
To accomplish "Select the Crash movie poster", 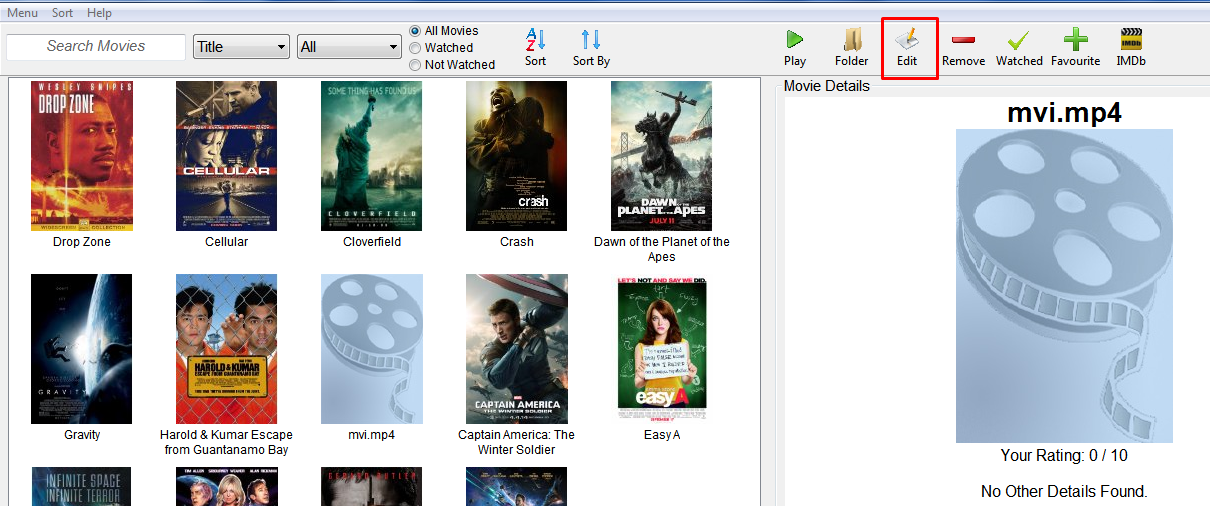I will [x=516, y=156].
